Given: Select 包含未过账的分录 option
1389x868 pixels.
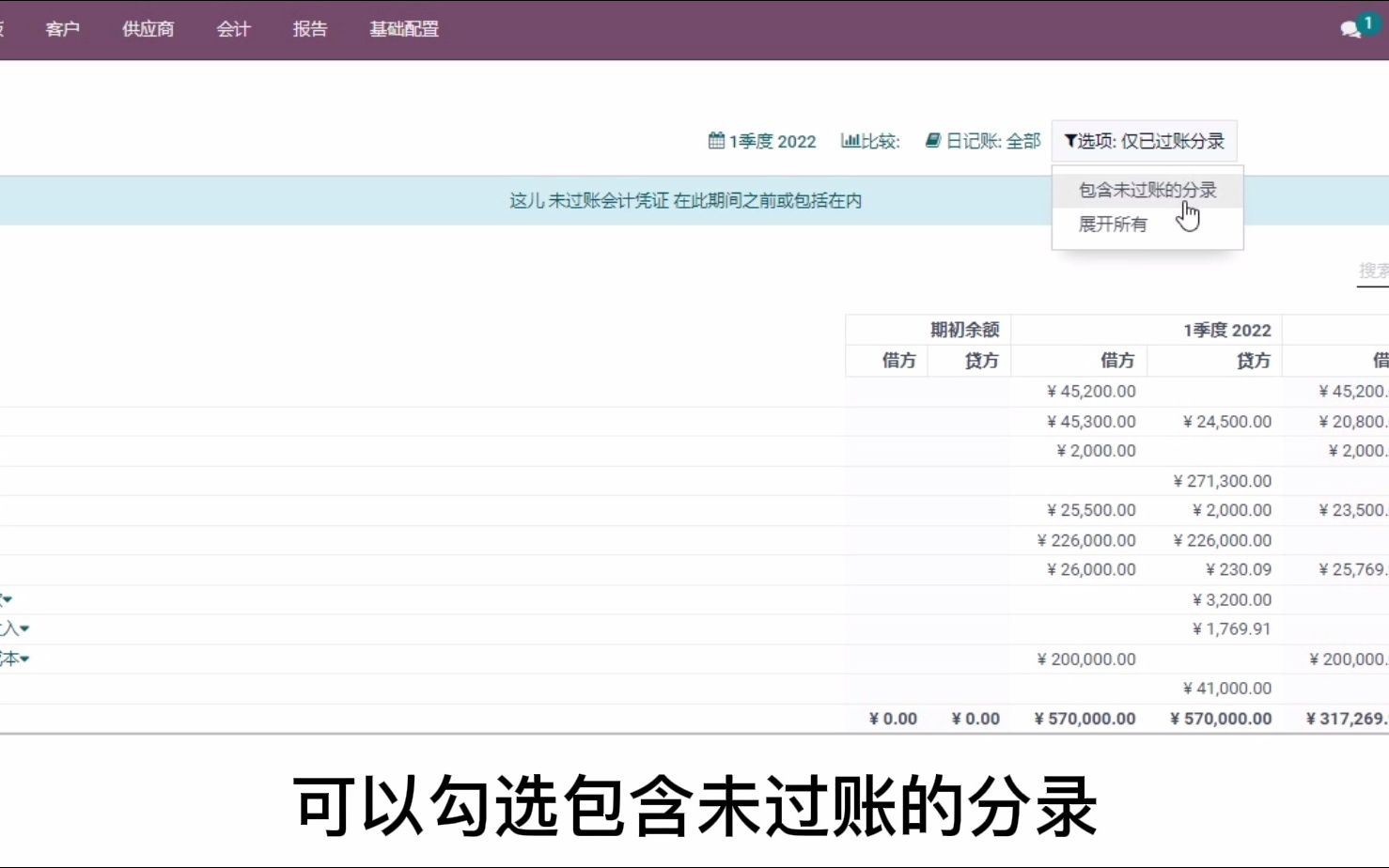Looking at the screenshot, I should [1147, 190].
